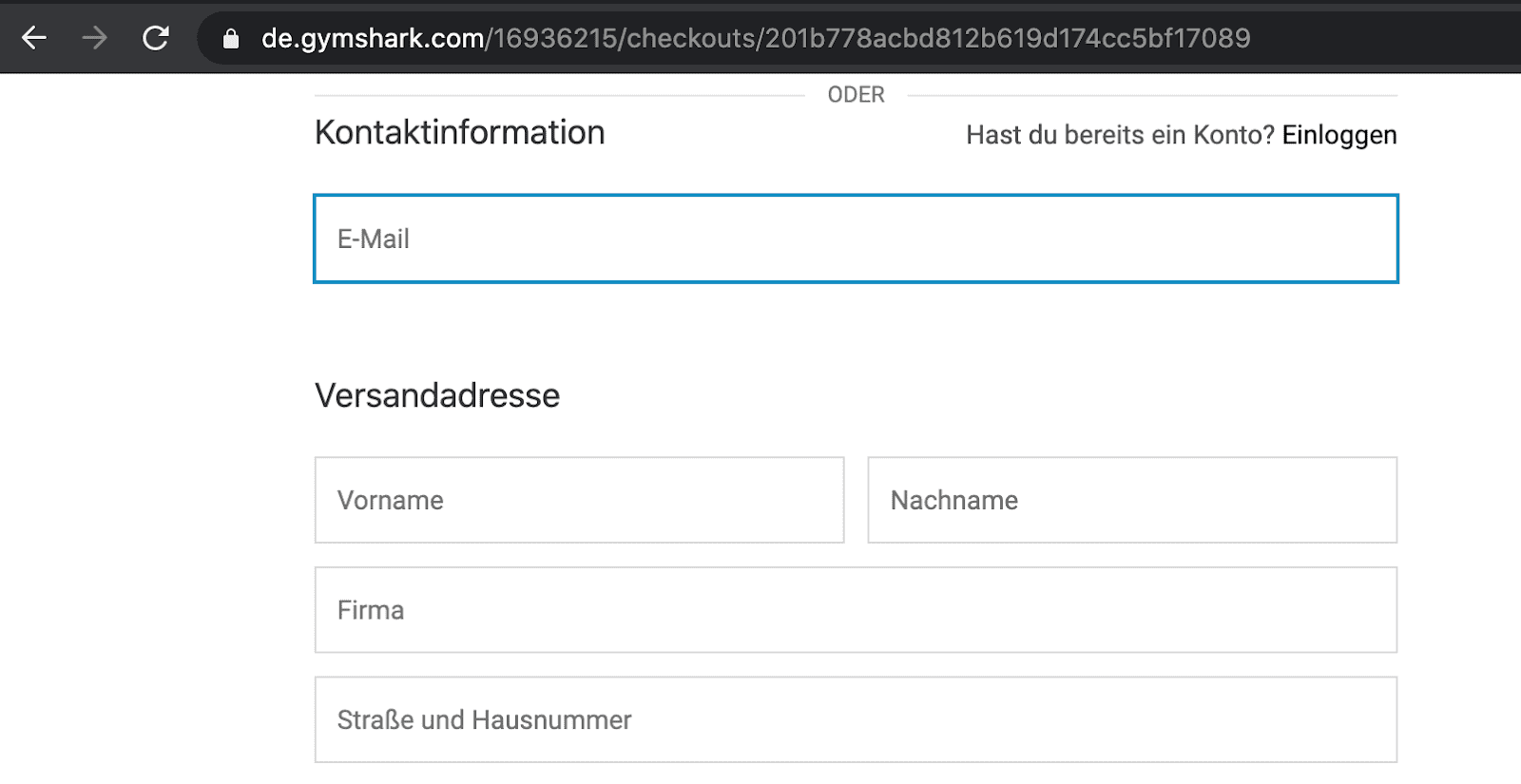Click the Versandadresse section heading
This screenshot has width=1521, height=784.
pos(437,395)
